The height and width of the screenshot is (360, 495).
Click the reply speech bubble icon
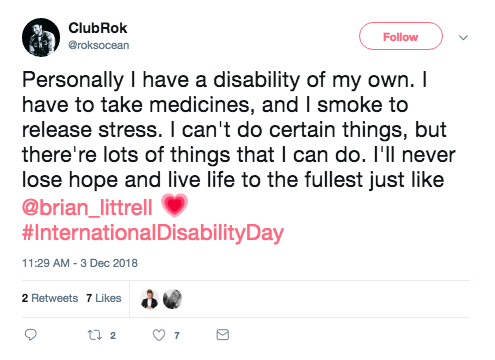click(31, 335)
